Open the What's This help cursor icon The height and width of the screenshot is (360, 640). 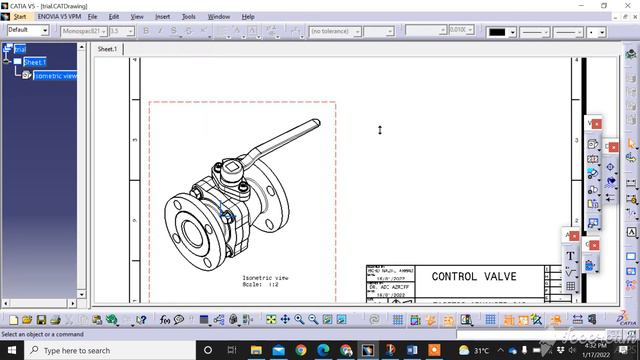point(141,320)
